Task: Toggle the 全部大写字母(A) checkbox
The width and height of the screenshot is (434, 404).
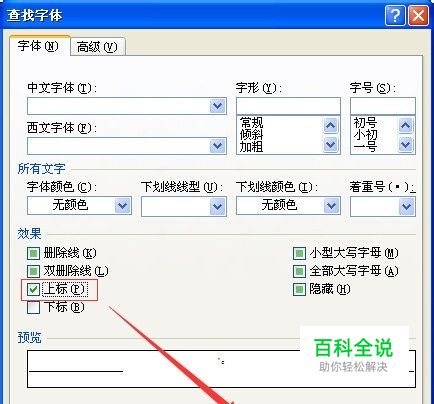Action: [299, 271]
